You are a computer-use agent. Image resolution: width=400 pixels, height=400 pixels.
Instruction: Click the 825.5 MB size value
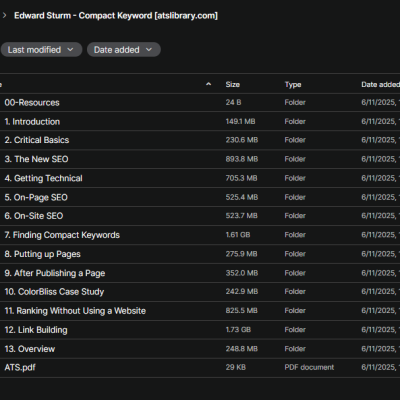(241, 311)
